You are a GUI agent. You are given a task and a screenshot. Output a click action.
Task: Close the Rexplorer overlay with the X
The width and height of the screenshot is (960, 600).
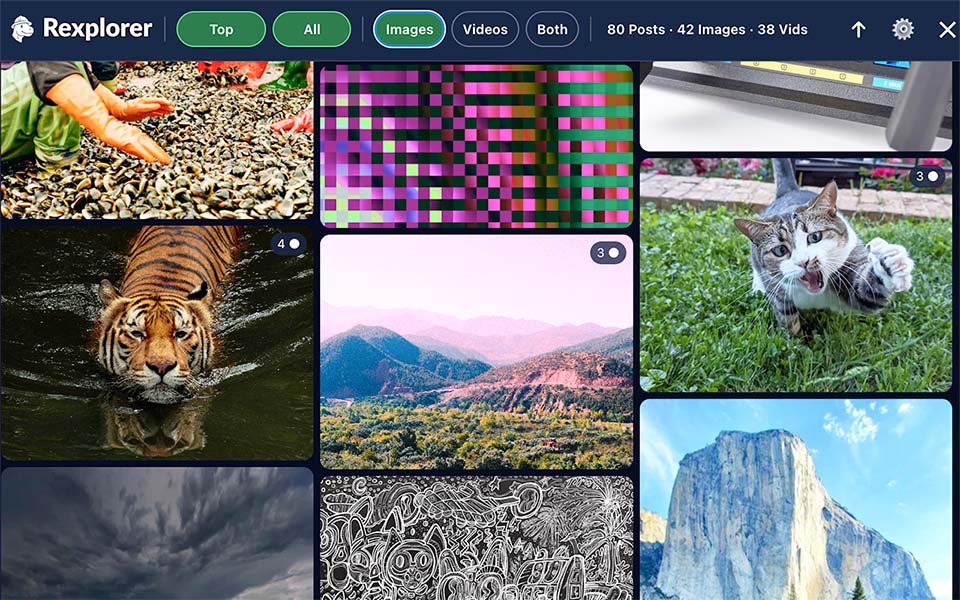coord(946,29)
